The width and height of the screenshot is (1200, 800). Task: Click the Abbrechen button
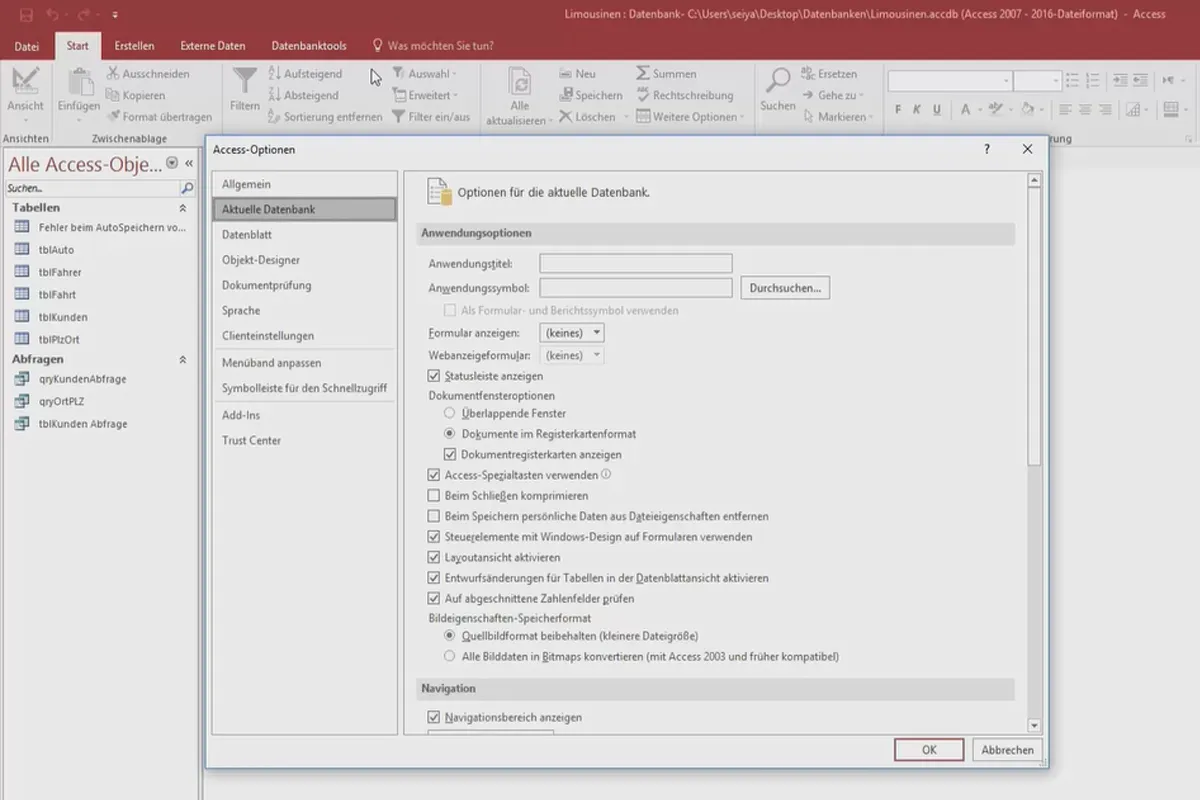pyautogui.click(x=1007, y=750)
